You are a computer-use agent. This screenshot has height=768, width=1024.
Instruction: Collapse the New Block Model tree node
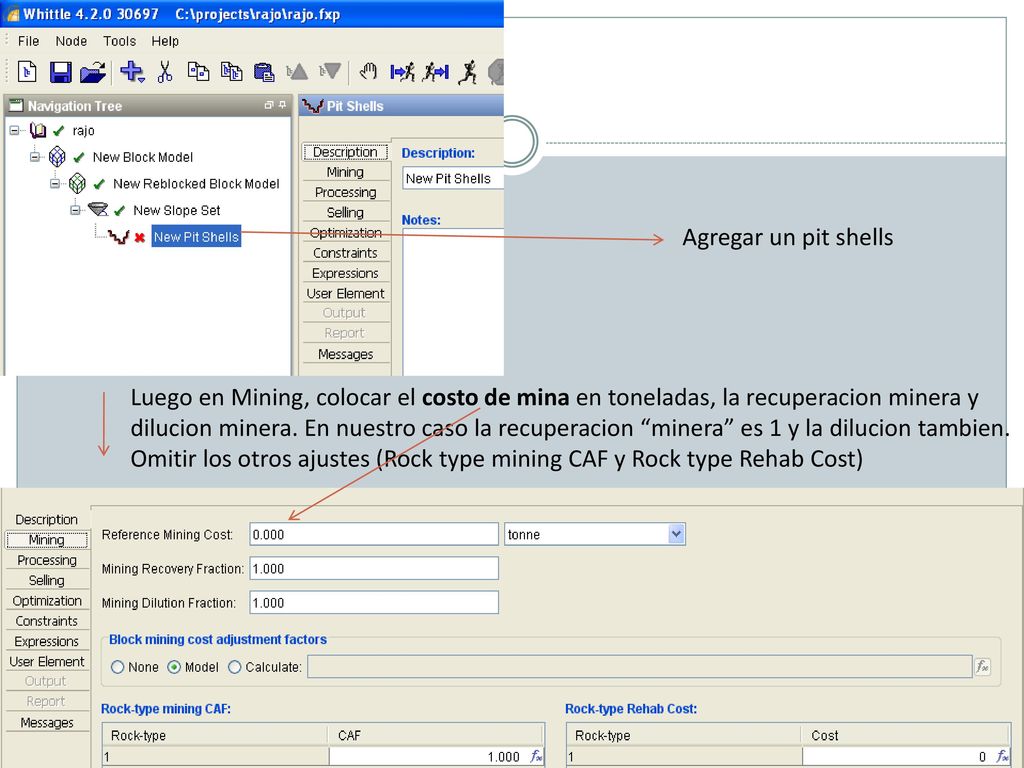(35, 157)
